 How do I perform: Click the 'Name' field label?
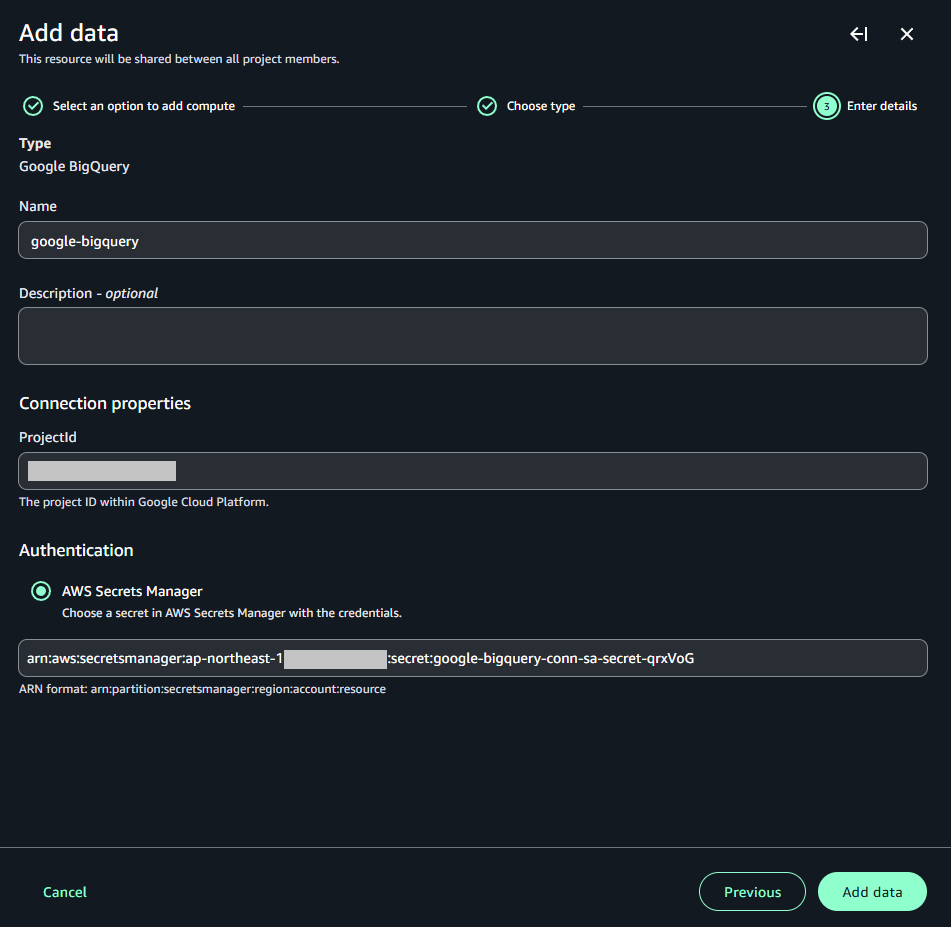38,206
